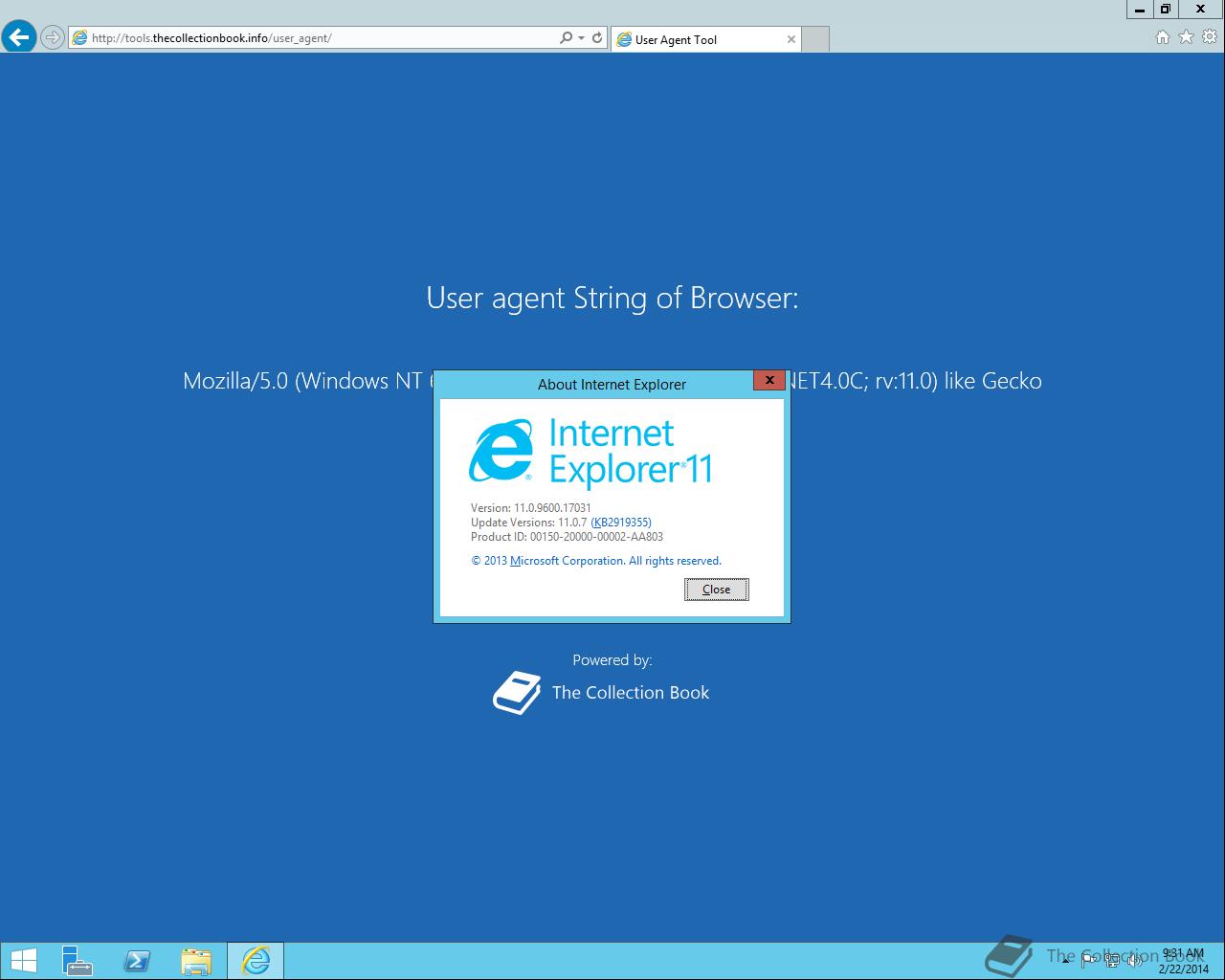
Task: Close the About Internet Explorer dialog via X
Action: pyautogui.click(x=769, y=380)
